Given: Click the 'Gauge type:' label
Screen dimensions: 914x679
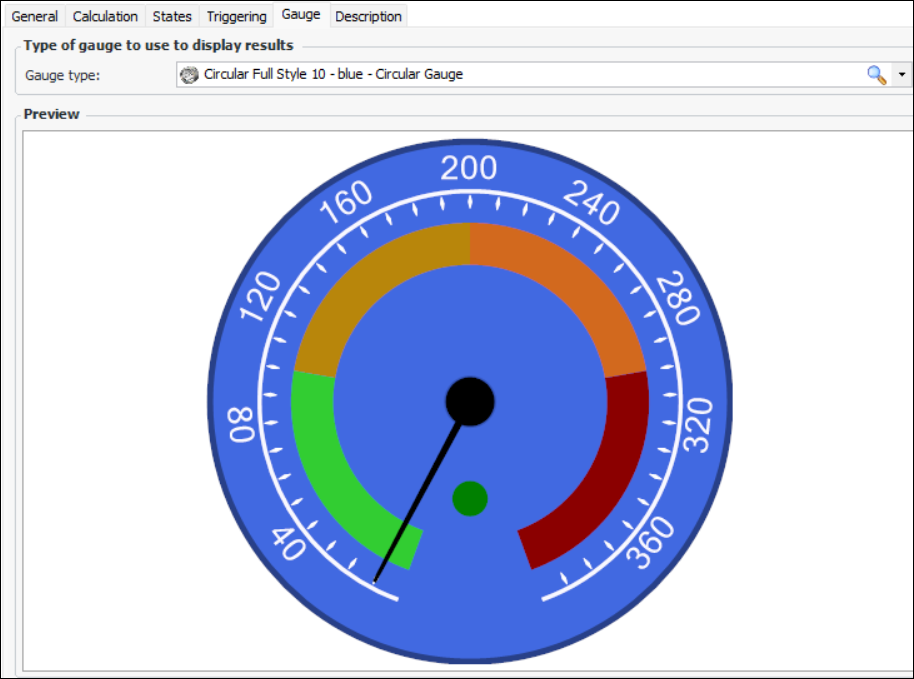Looking at the screenshot, I should click(x=62, y=75).
